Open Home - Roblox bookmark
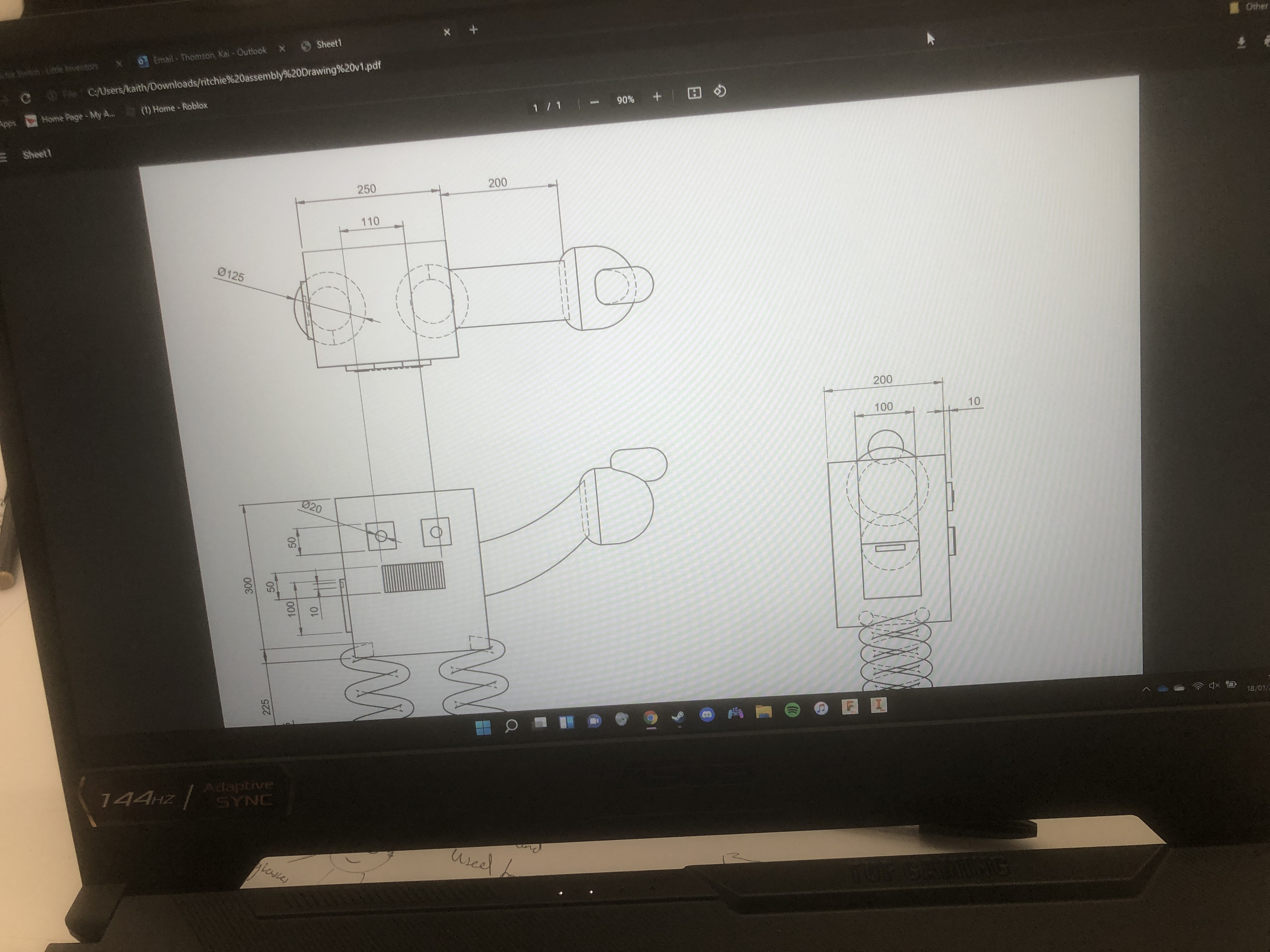The height and width of the screenshot is (952, 1270). 174,107
